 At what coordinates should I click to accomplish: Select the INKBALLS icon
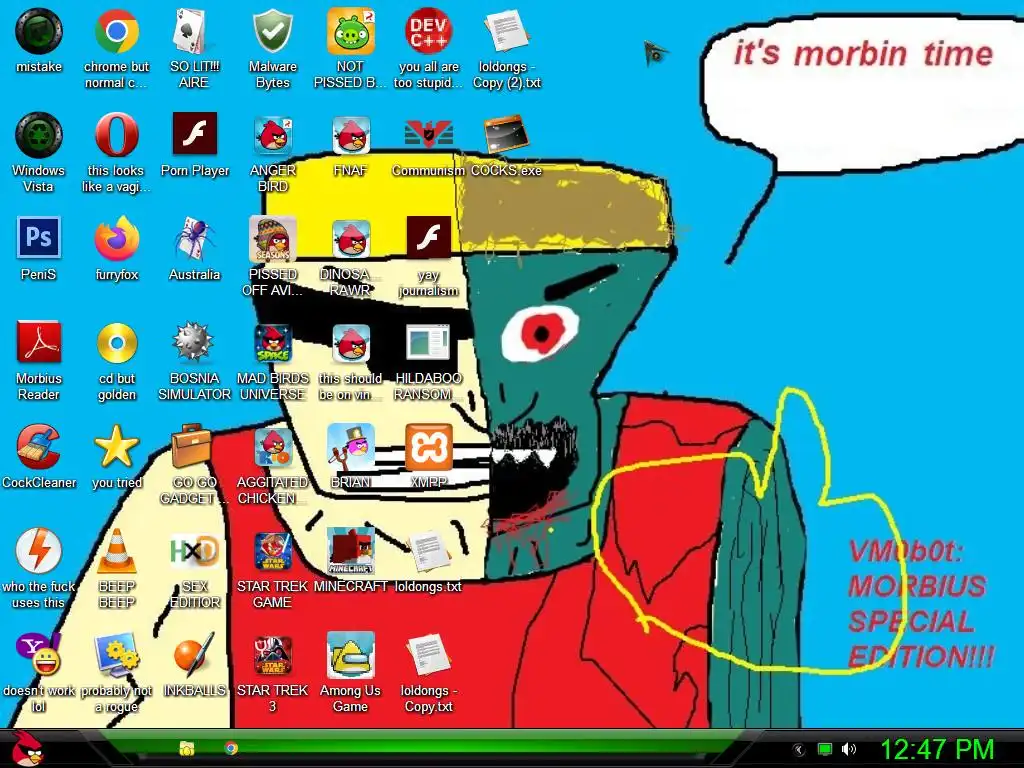(x=194, y=654)
